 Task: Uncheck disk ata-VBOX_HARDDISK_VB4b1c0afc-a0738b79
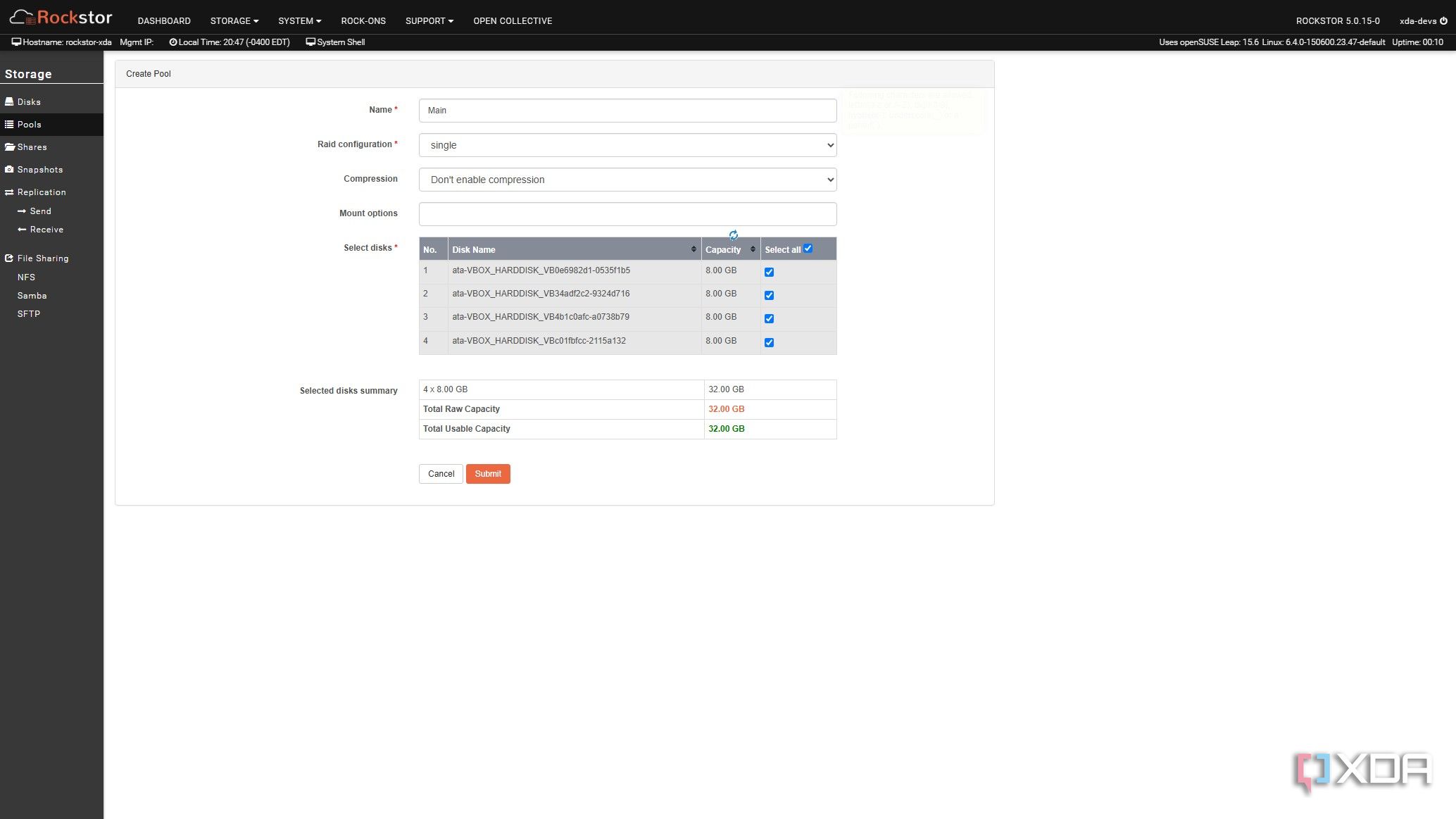tap(769, 318)
